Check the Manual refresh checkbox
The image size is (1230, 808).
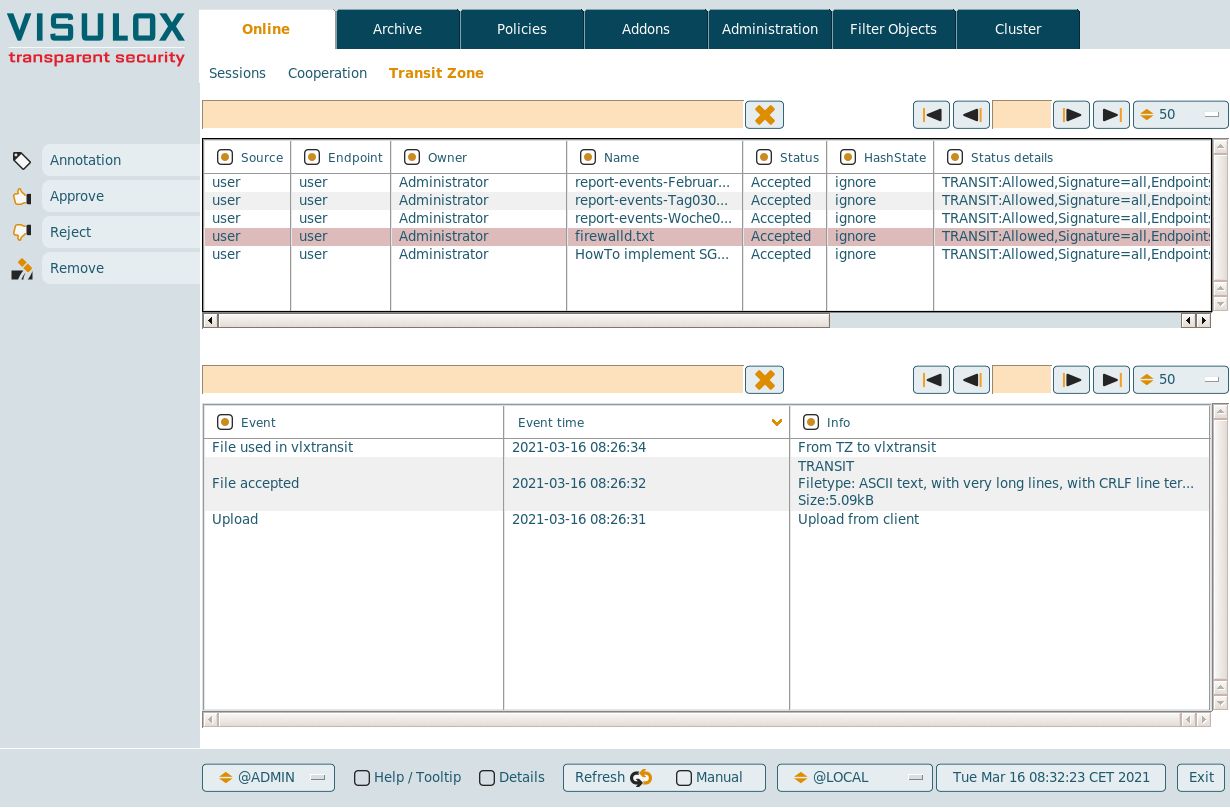point(684,778)
